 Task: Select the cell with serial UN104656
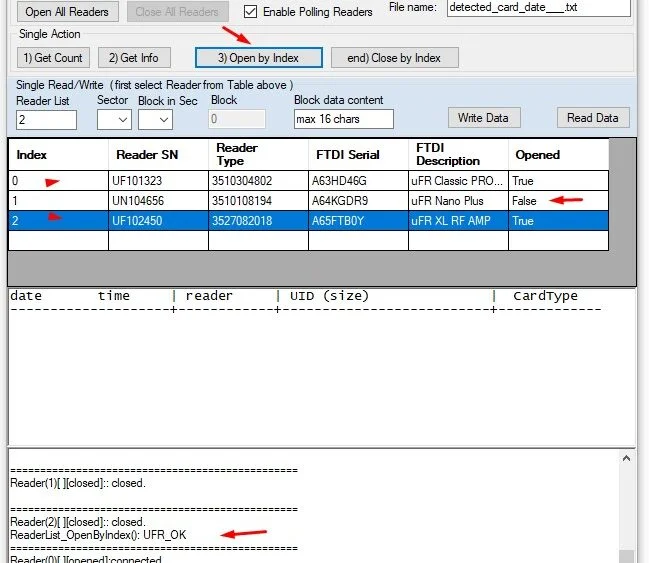click(x=158, y=201)
